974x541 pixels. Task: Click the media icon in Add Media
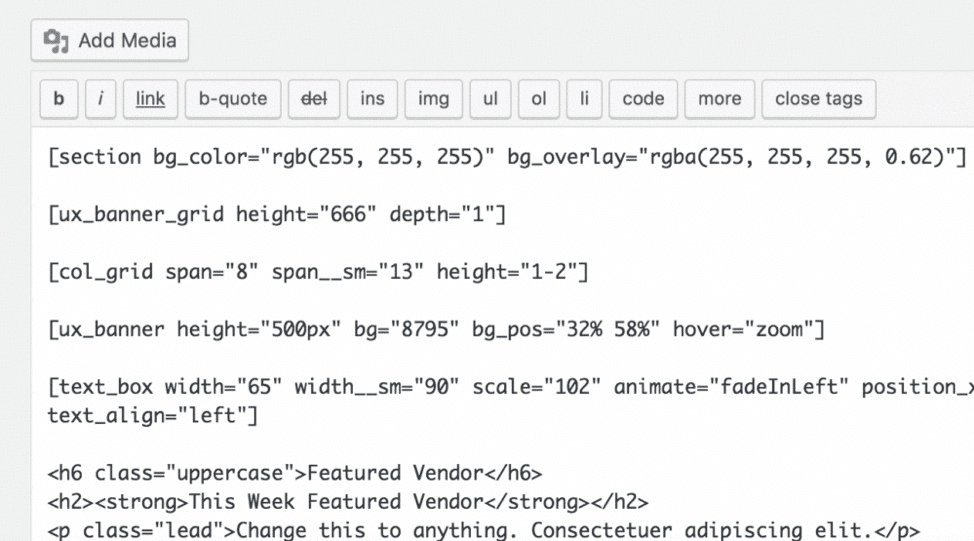point(56,41)
